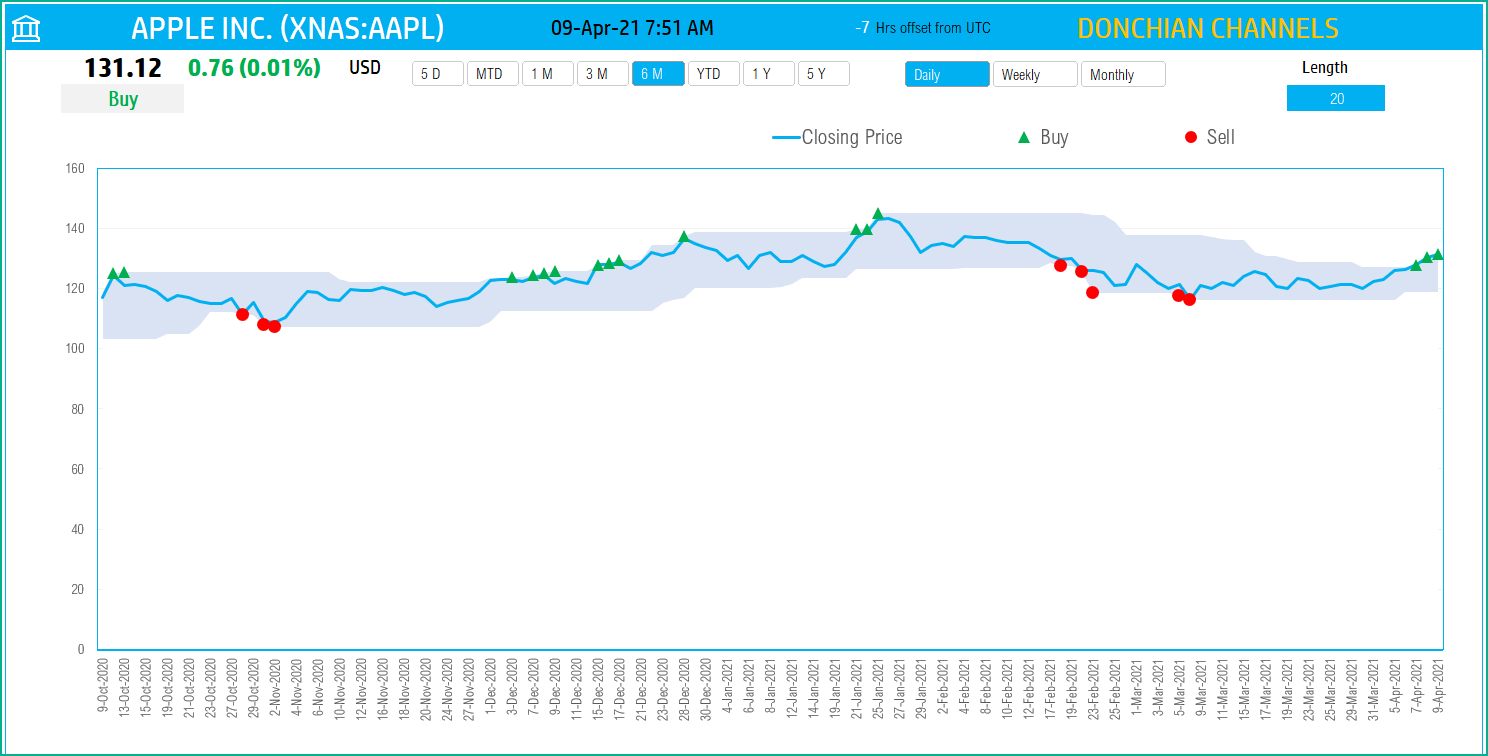Click the red Sell legend circle
The image size is (1488, 756).
pyautogui.click(x=1190, y=137)
